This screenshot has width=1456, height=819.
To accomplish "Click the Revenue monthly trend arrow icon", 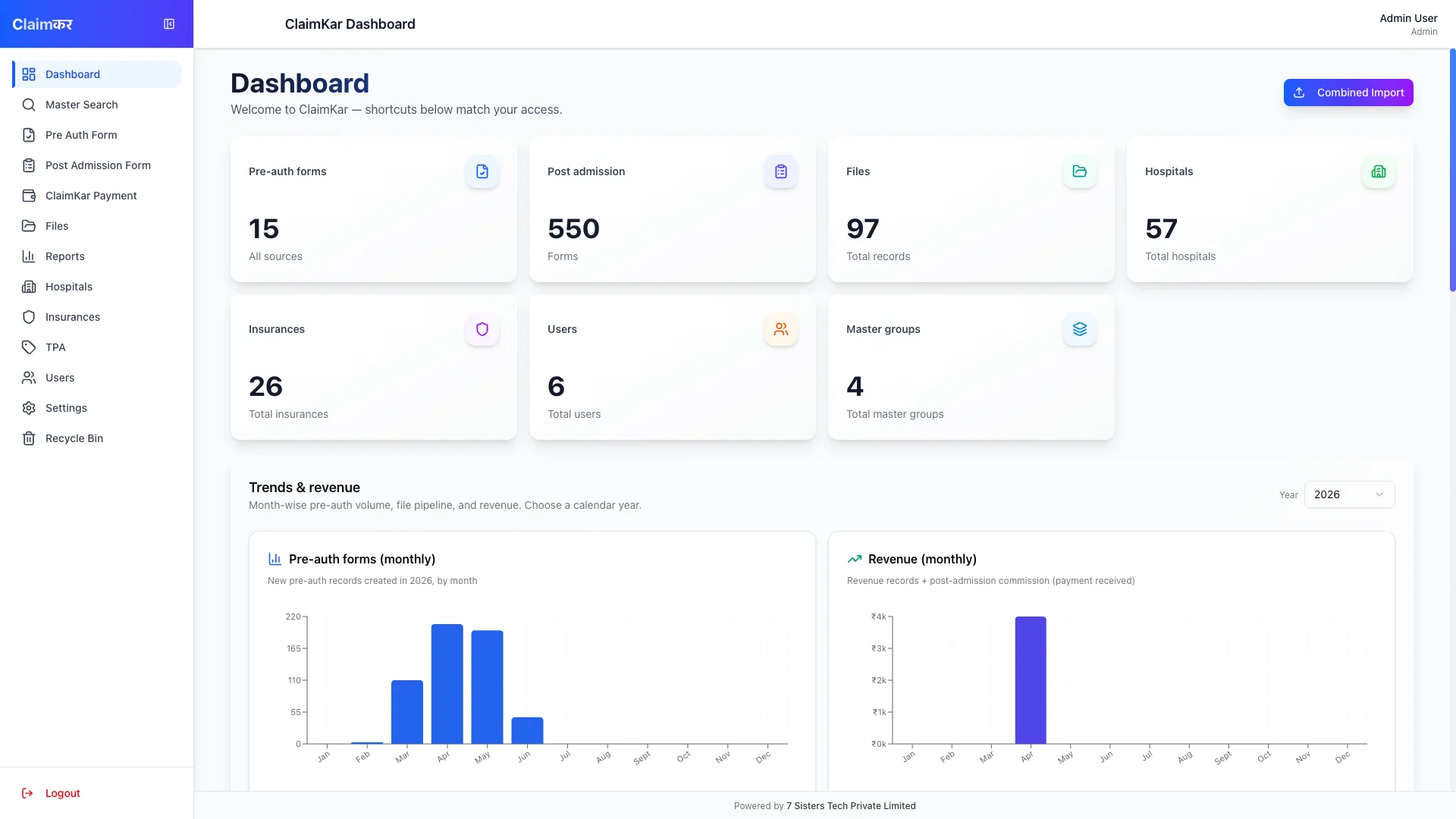I will pyautogui.click(x=855, y=559).
